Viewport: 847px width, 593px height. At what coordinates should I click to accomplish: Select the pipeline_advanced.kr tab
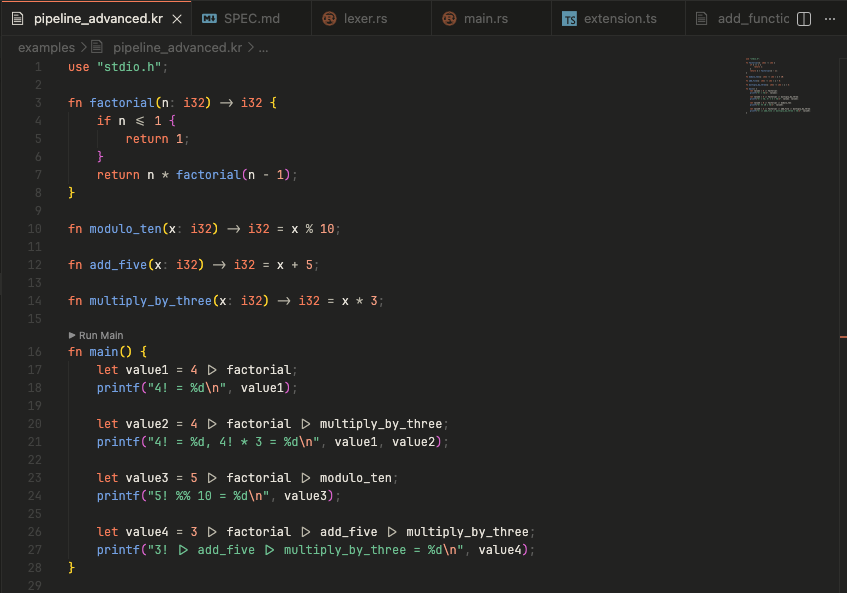pos(98,18)
